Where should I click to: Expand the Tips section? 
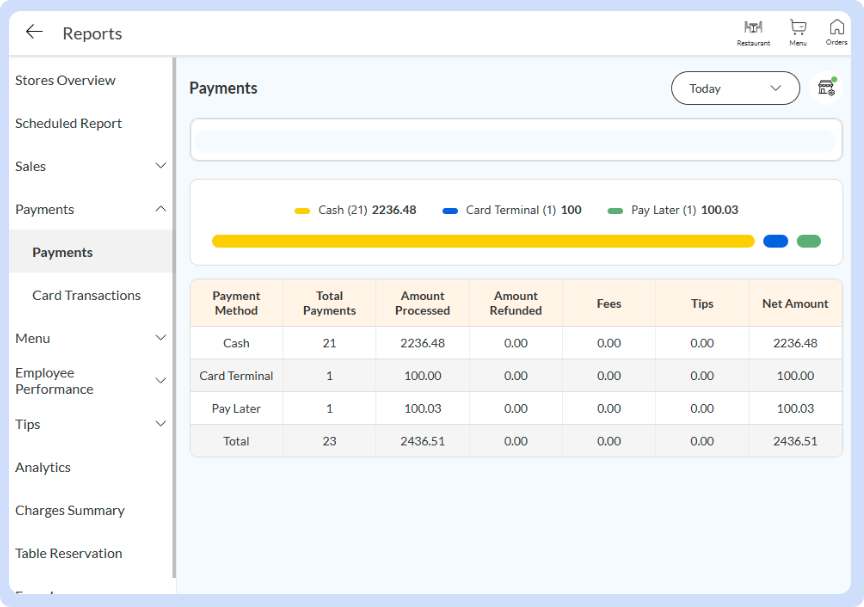click(x=160, y=424)
